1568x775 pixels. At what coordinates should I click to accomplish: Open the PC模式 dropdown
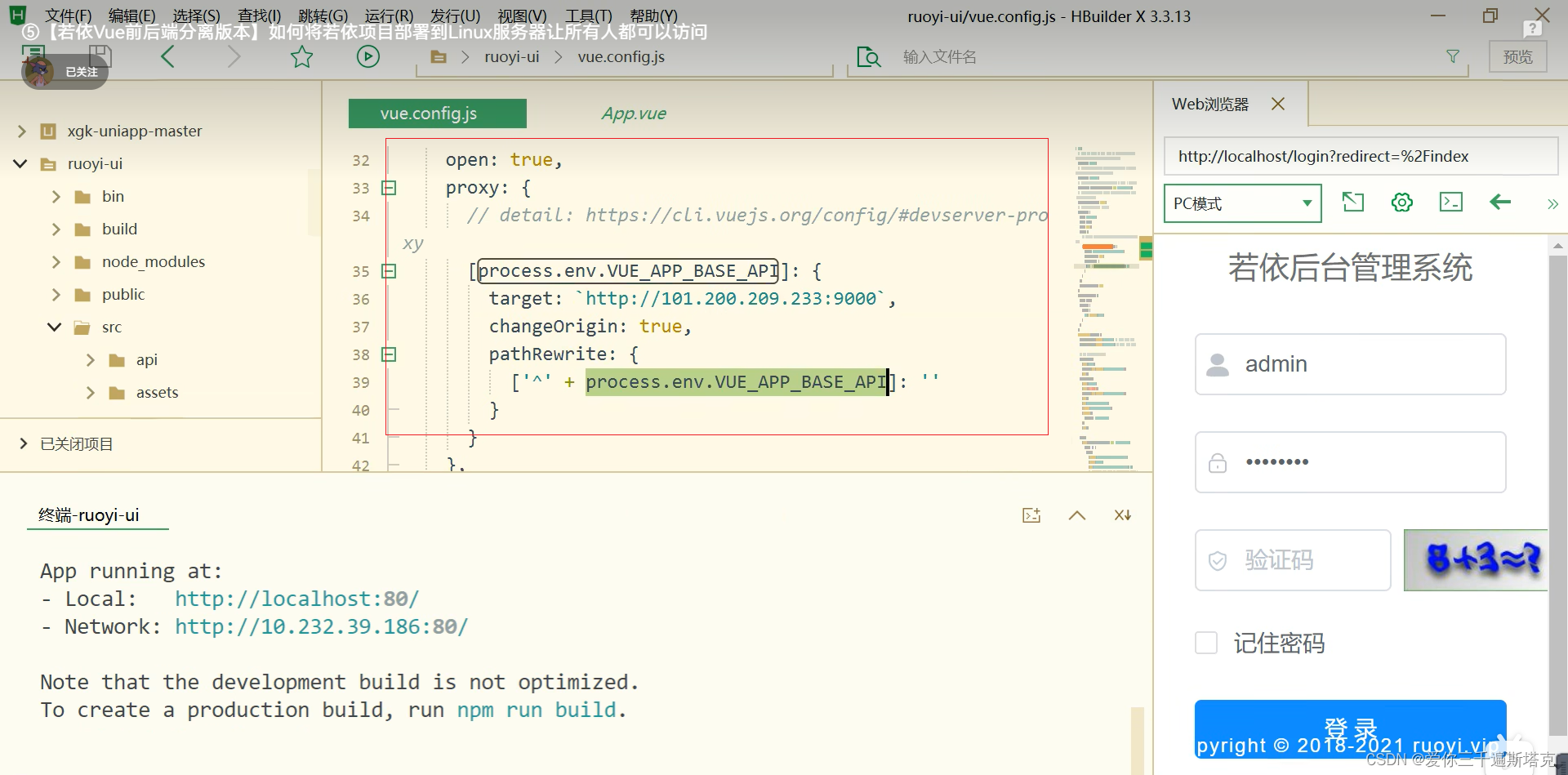pos(1242,203)
